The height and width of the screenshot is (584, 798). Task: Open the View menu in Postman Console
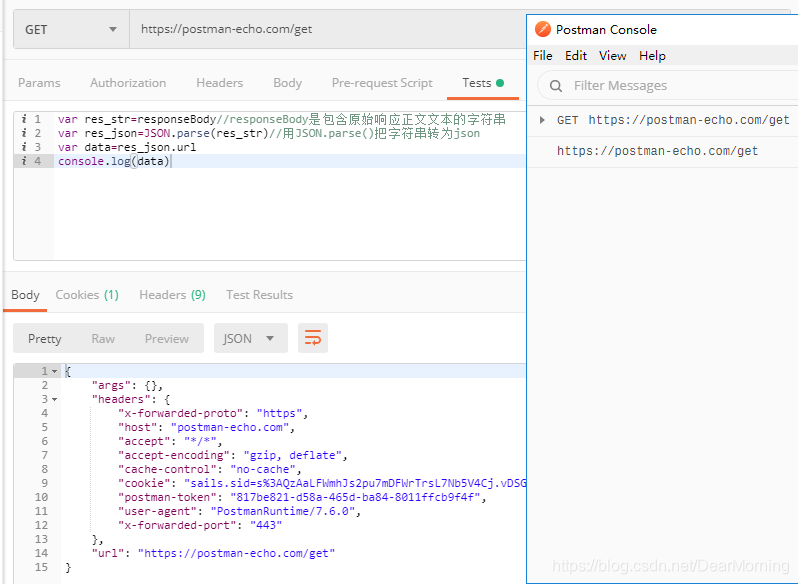click(x=612, y=56)
